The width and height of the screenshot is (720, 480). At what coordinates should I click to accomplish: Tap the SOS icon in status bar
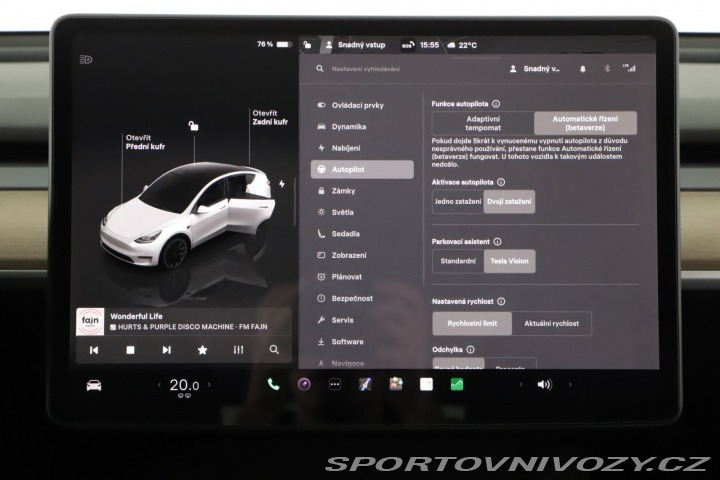pos(408,45)
